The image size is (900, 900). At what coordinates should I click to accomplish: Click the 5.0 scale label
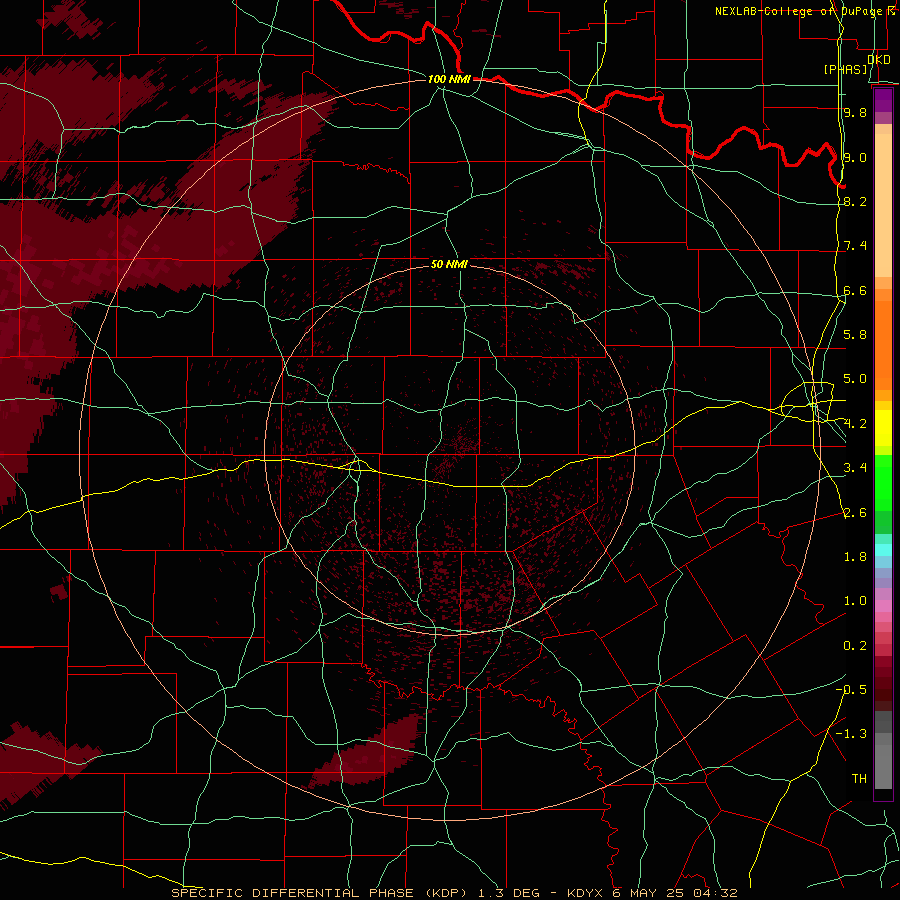click(855, 379)
